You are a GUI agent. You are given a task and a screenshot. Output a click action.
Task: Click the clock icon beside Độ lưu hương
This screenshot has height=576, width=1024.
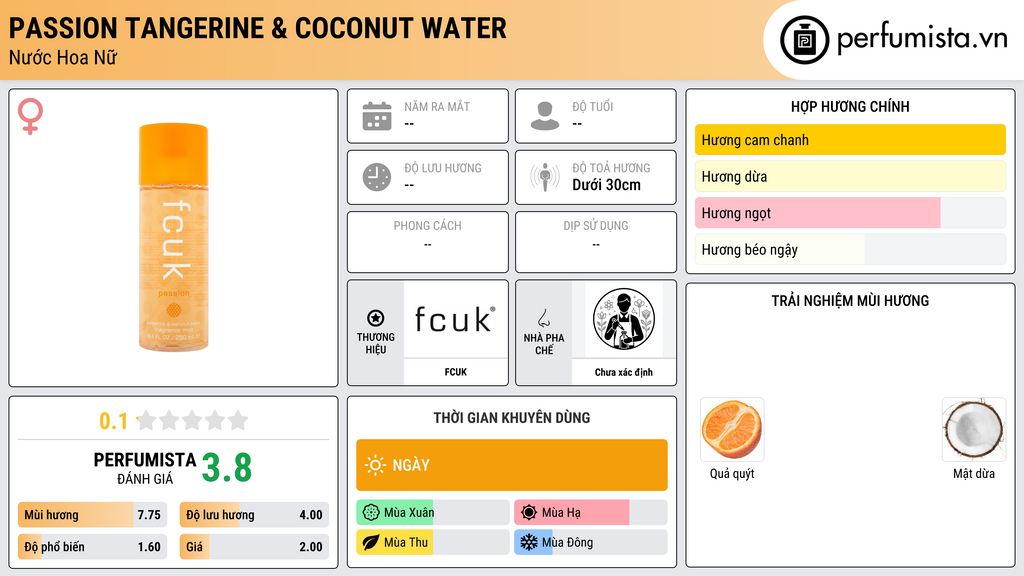click(377, 177)
